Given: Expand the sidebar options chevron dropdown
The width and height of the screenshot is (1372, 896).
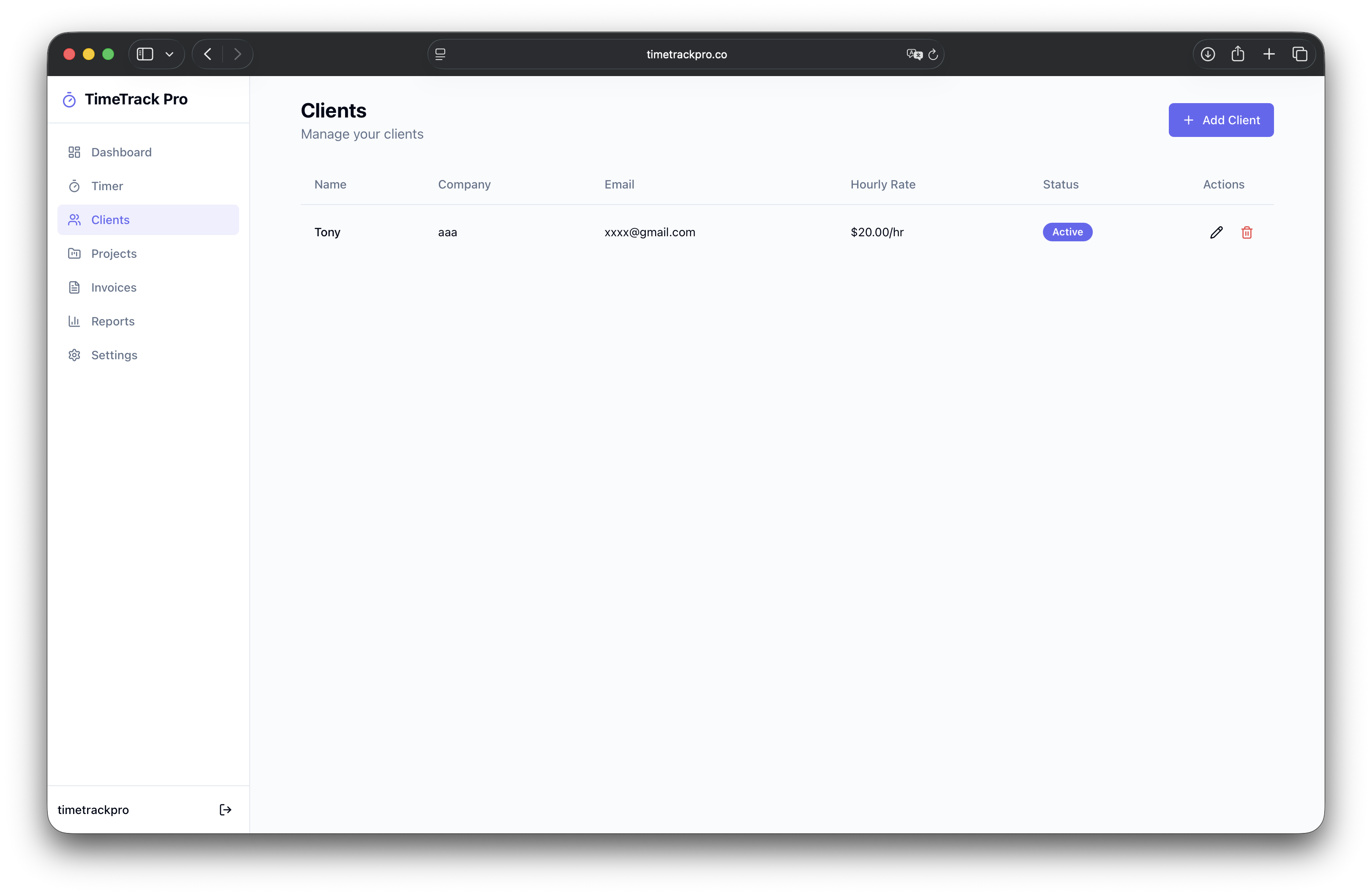Looking at the screenshot, I should click(169, 54).
